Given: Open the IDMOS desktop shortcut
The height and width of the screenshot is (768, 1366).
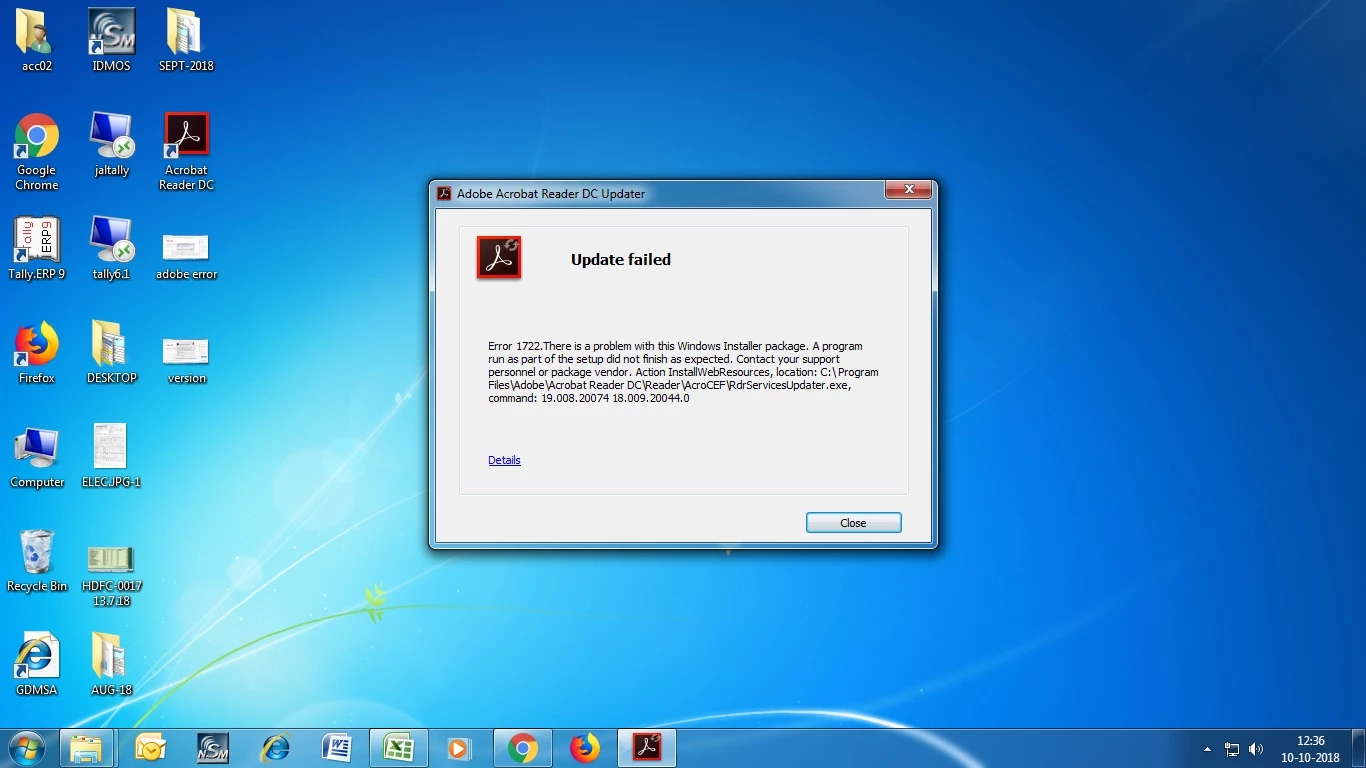Looking at the screenshot, I should pos(111,40).
